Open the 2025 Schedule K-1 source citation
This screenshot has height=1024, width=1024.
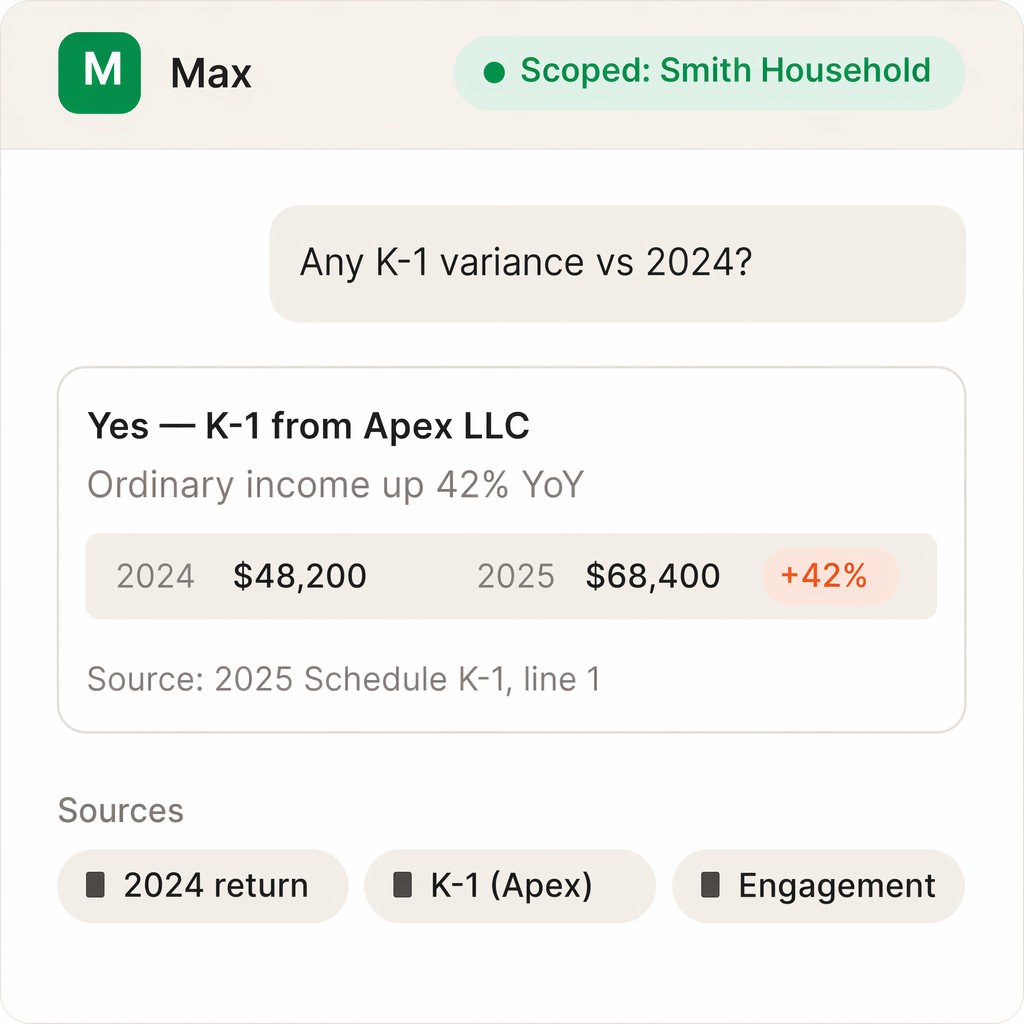(344, 679)
